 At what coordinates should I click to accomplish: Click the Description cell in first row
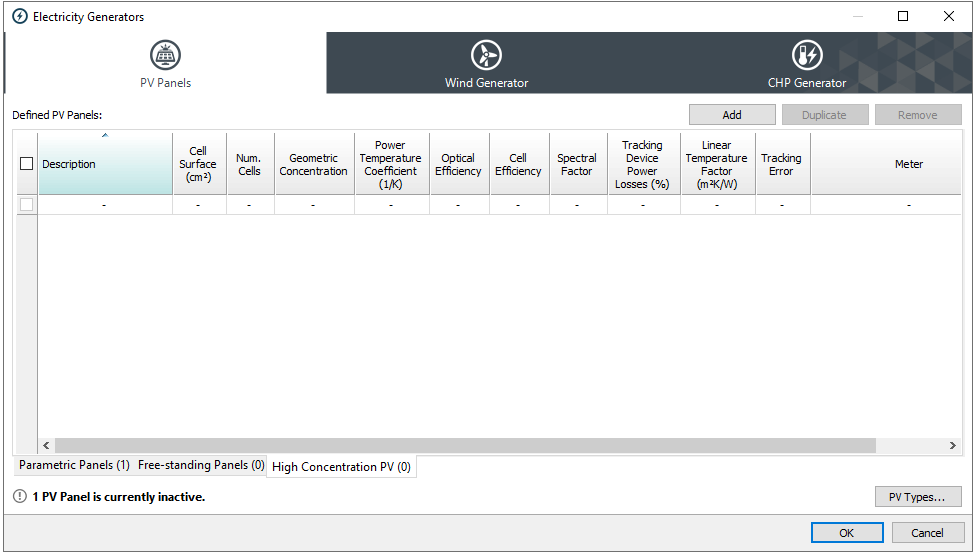(105, 205)
